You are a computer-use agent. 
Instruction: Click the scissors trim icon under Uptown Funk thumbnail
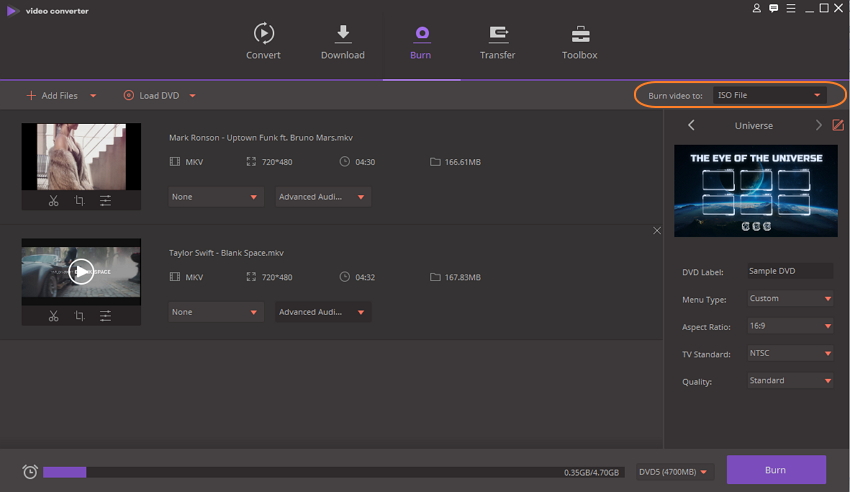coord(54,201)
